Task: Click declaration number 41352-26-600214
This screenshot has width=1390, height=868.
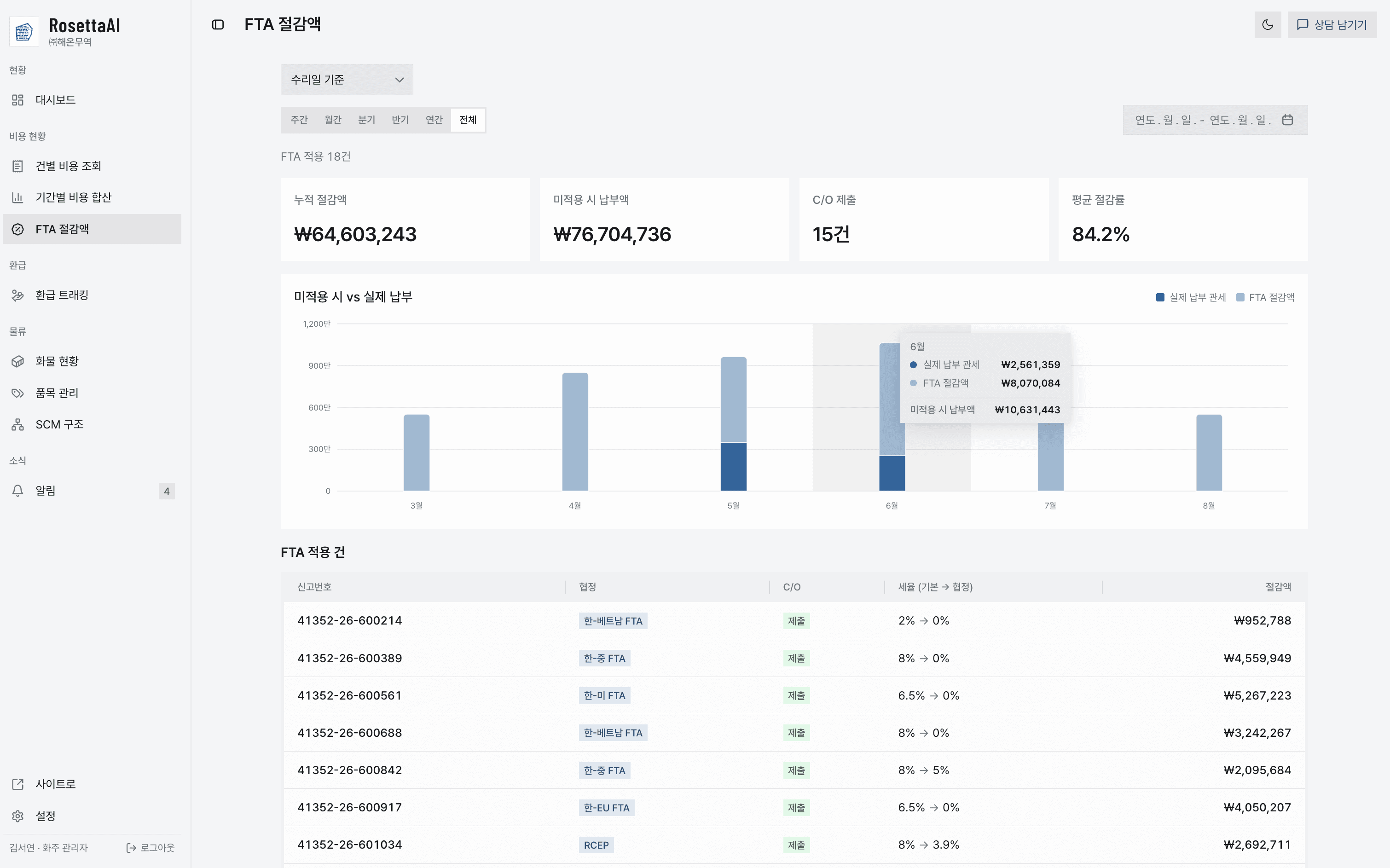Action: coord(350,620)
